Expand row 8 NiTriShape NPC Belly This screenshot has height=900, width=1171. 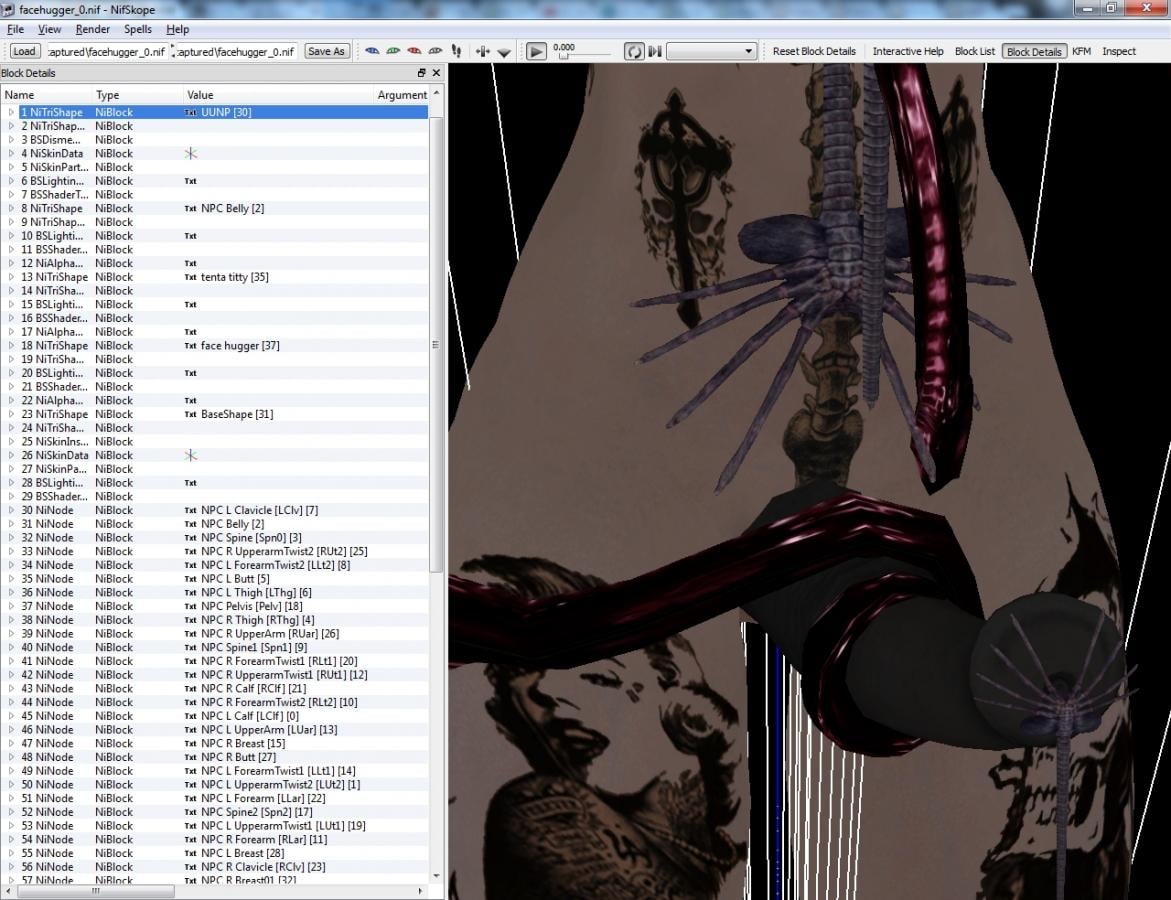11,208
